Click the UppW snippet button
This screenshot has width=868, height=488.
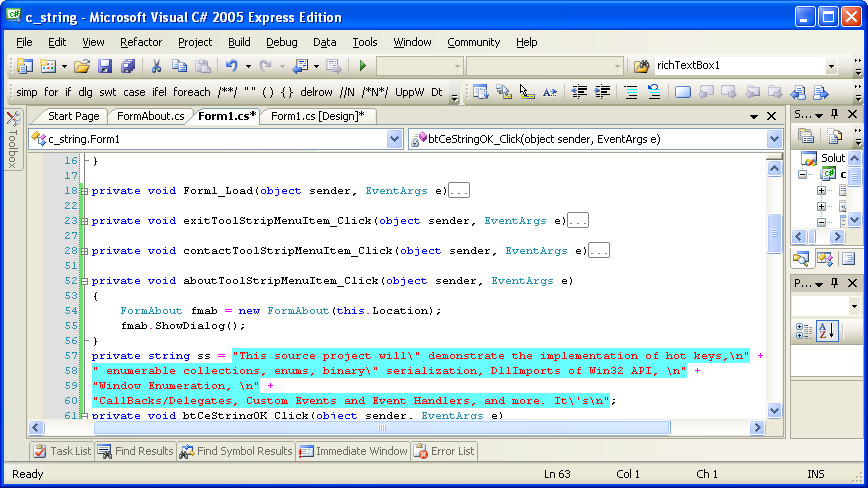pyautogui.click(x=410, y=92)
